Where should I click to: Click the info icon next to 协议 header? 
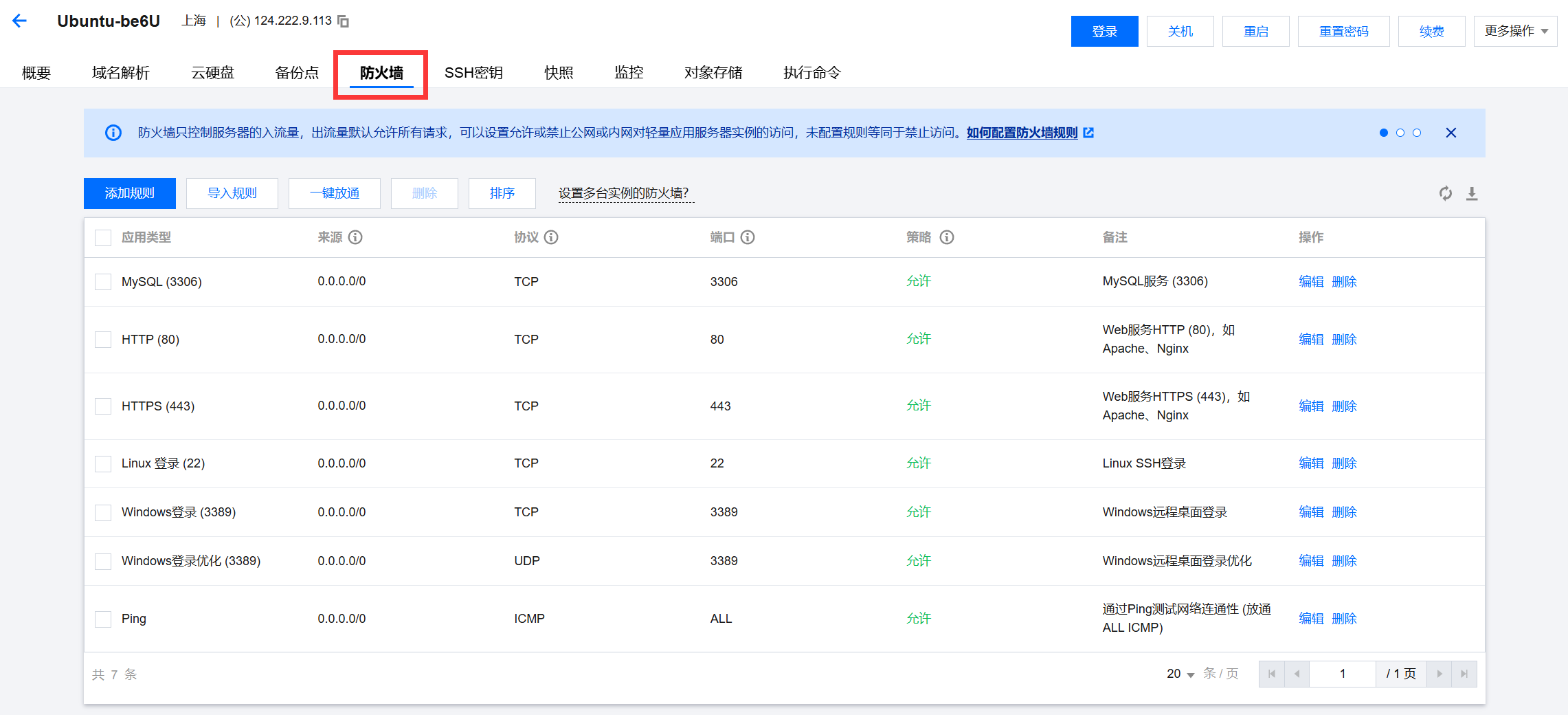point(551,237)
